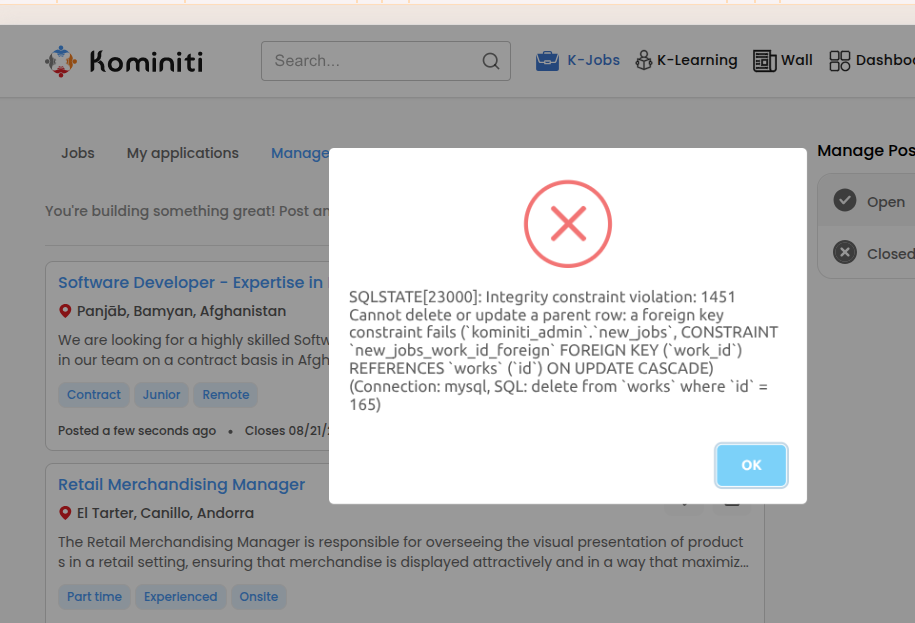
Task: Click the Remote job tag
Action: [226, 395]
